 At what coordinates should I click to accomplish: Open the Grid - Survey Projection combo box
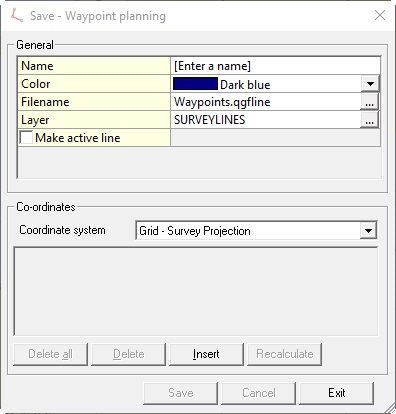click(256, 230)
